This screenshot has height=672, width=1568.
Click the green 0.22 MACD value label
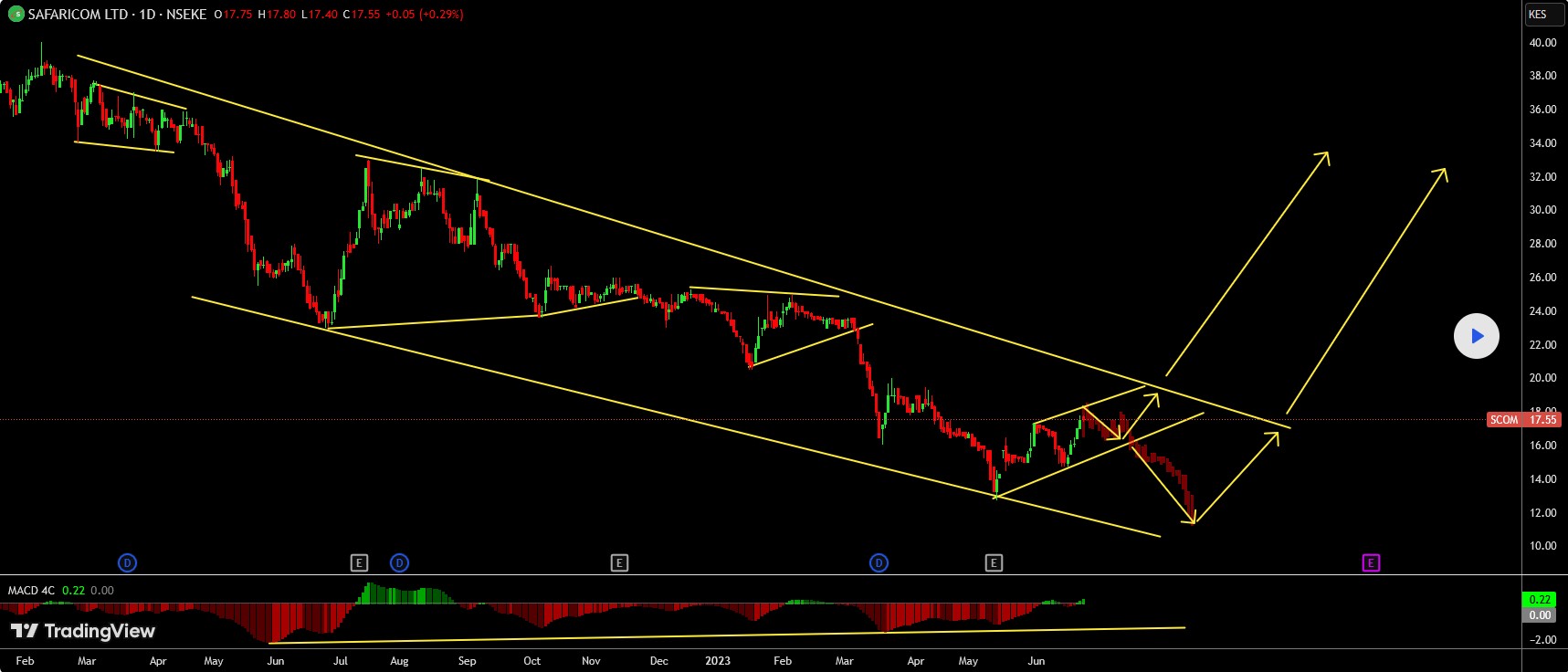coord(1540,600)
